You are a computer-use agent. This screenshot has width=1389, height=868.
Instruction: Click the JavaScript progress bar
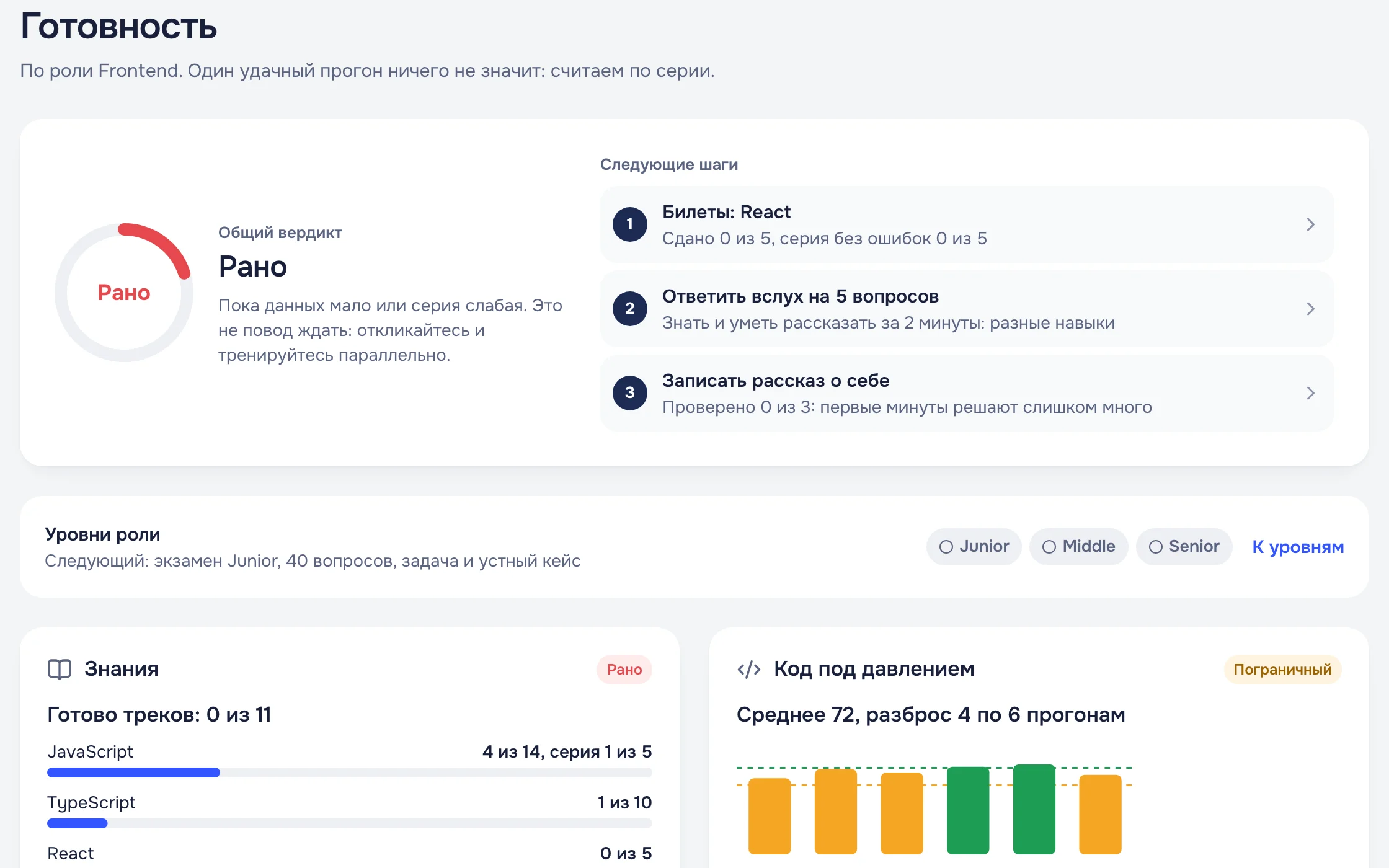pyautogui.click(x=350, y=773)
